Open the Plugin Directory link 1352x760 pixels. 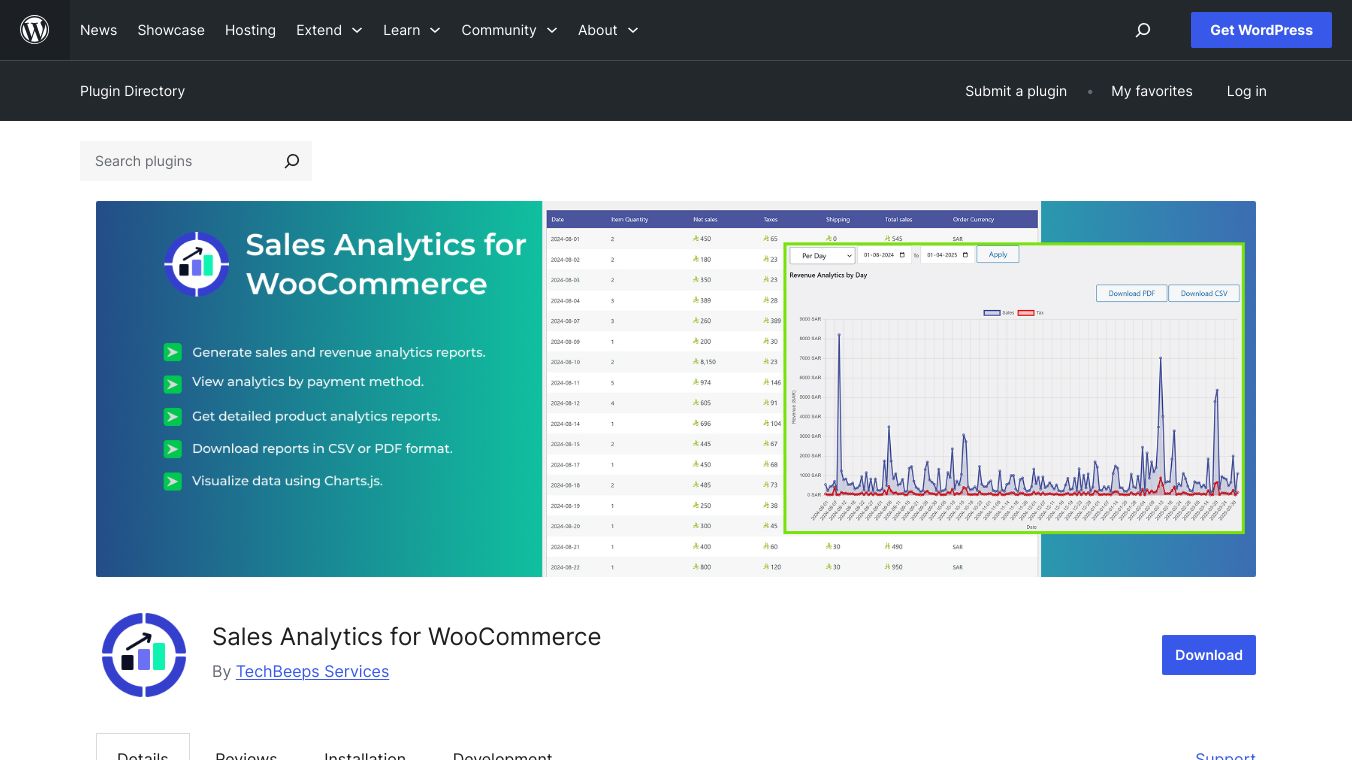pyautogui.click(x=132, y=91)
